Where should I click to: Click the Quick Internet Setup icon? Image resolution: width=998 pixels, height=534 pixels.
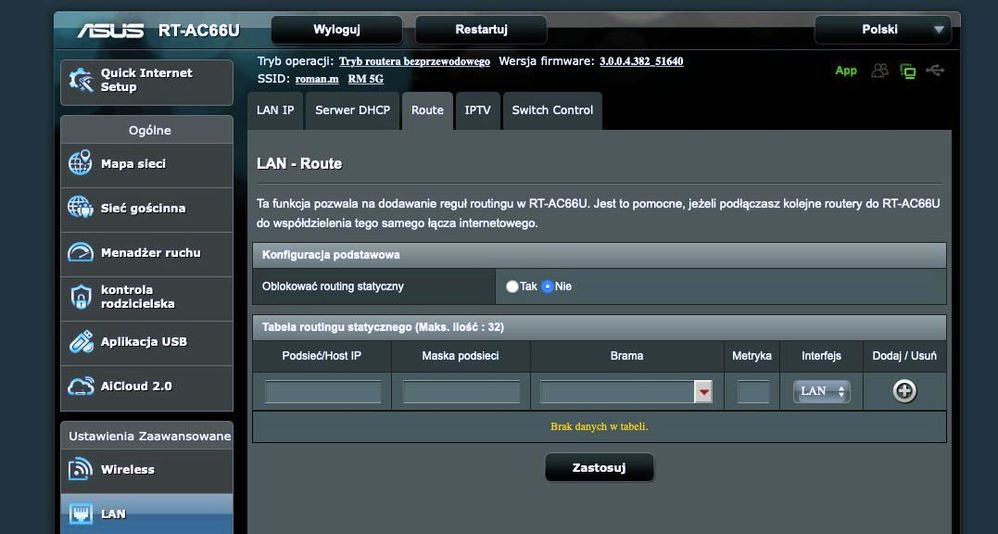81,81
